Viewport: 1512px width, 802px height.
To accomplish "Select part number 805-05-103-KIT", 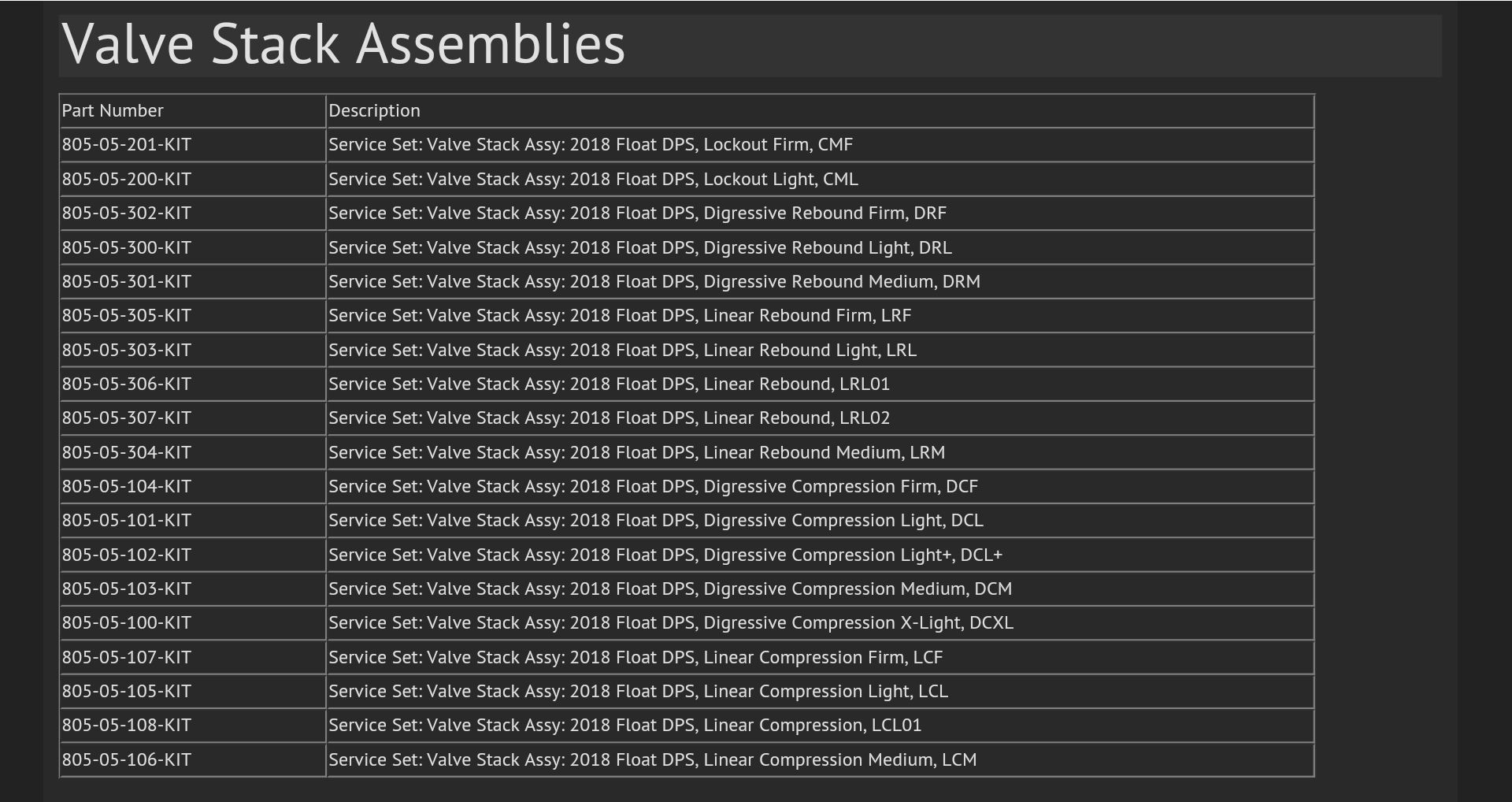I will click(127, 589).
